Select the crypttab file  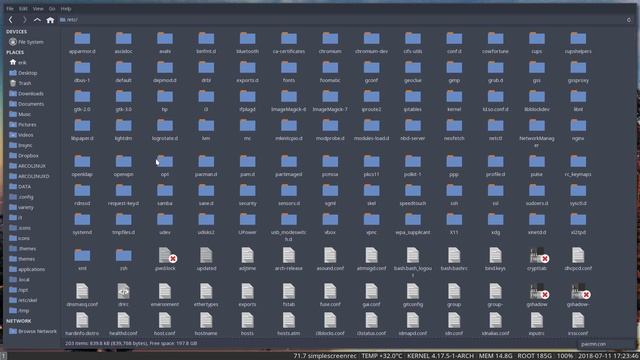point(537,260)
